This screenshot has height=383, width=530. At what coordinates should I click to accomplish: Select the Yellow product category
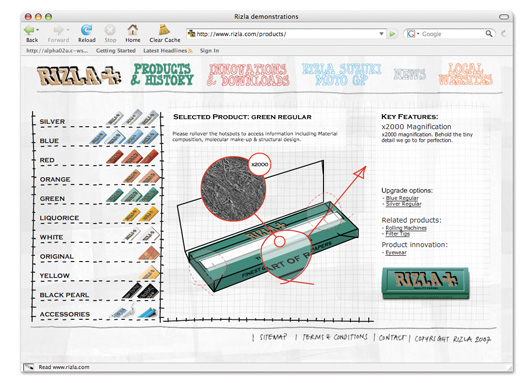pyautogui.click(x=96, y=273)
